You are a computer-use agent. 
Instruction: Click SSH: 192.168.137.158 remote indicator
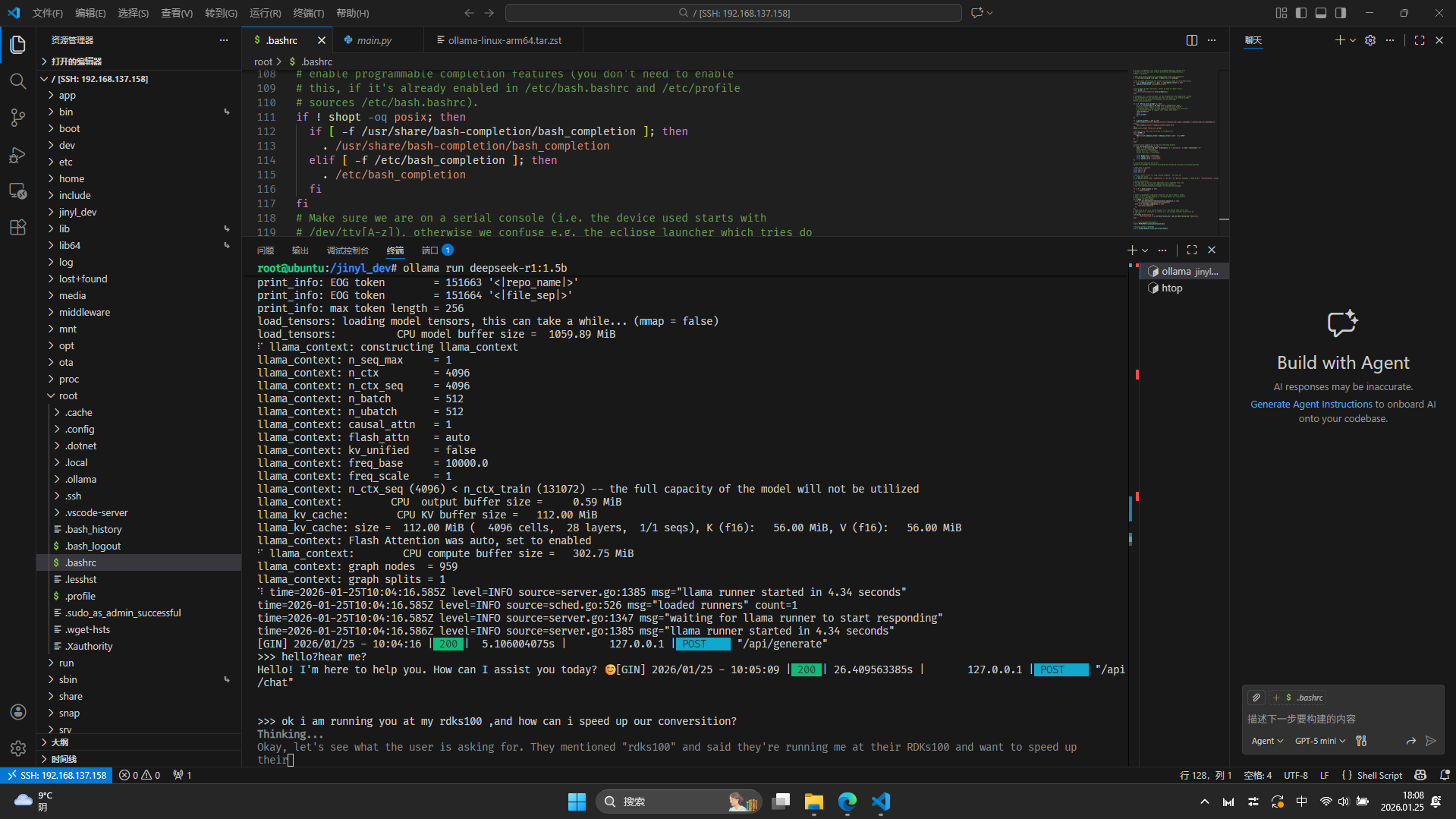click(57, 775)
